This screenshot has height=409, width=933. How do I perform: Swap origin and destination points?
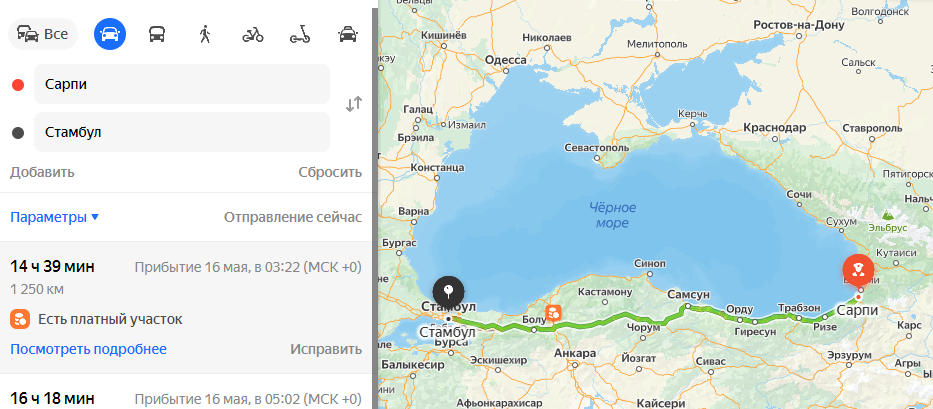point(354,104)
